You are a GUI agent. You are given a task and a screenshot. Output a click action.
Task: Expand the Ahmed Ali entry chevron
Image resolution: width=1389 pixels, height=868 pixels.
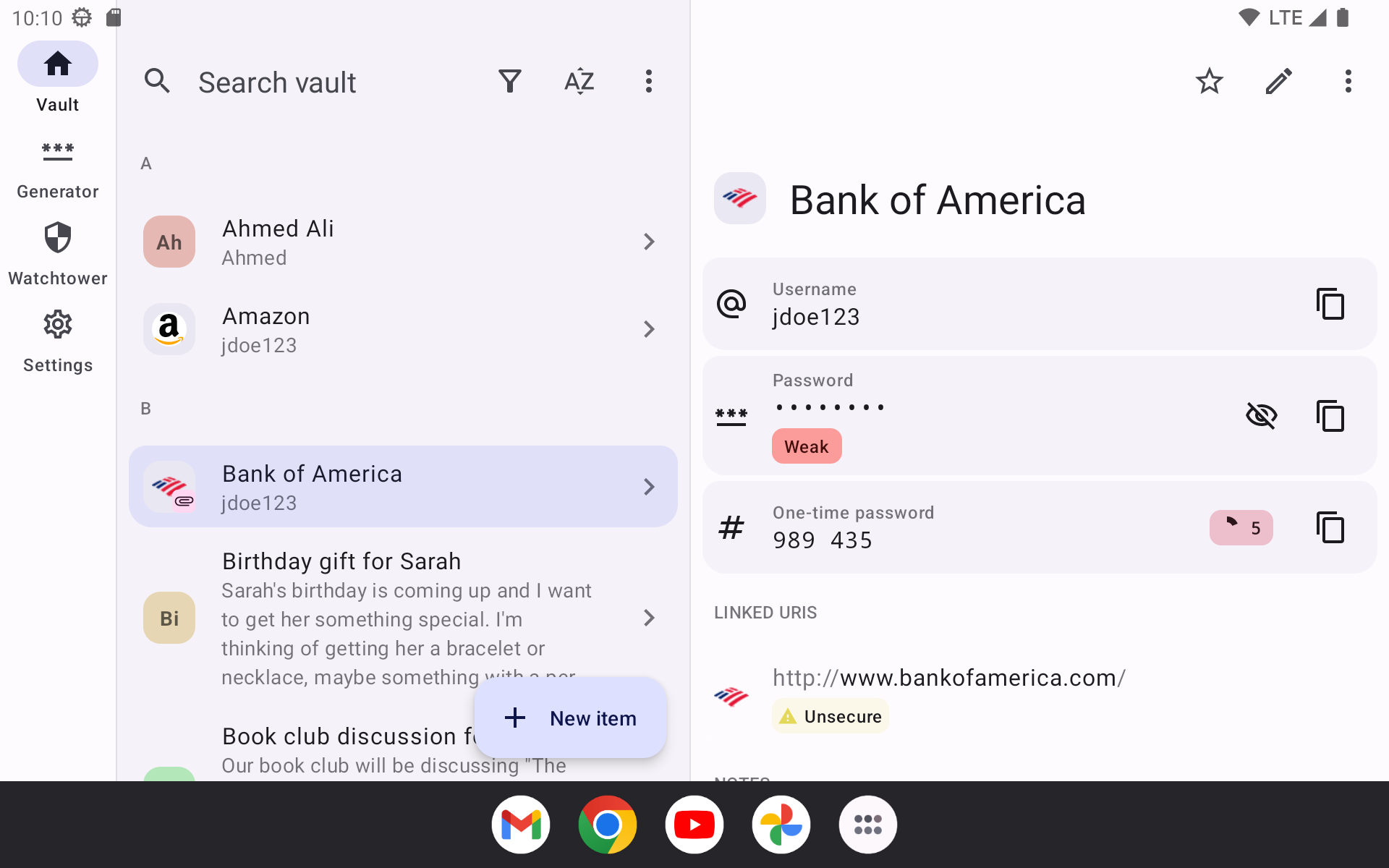pyautogui.click(x=649, y=242)
